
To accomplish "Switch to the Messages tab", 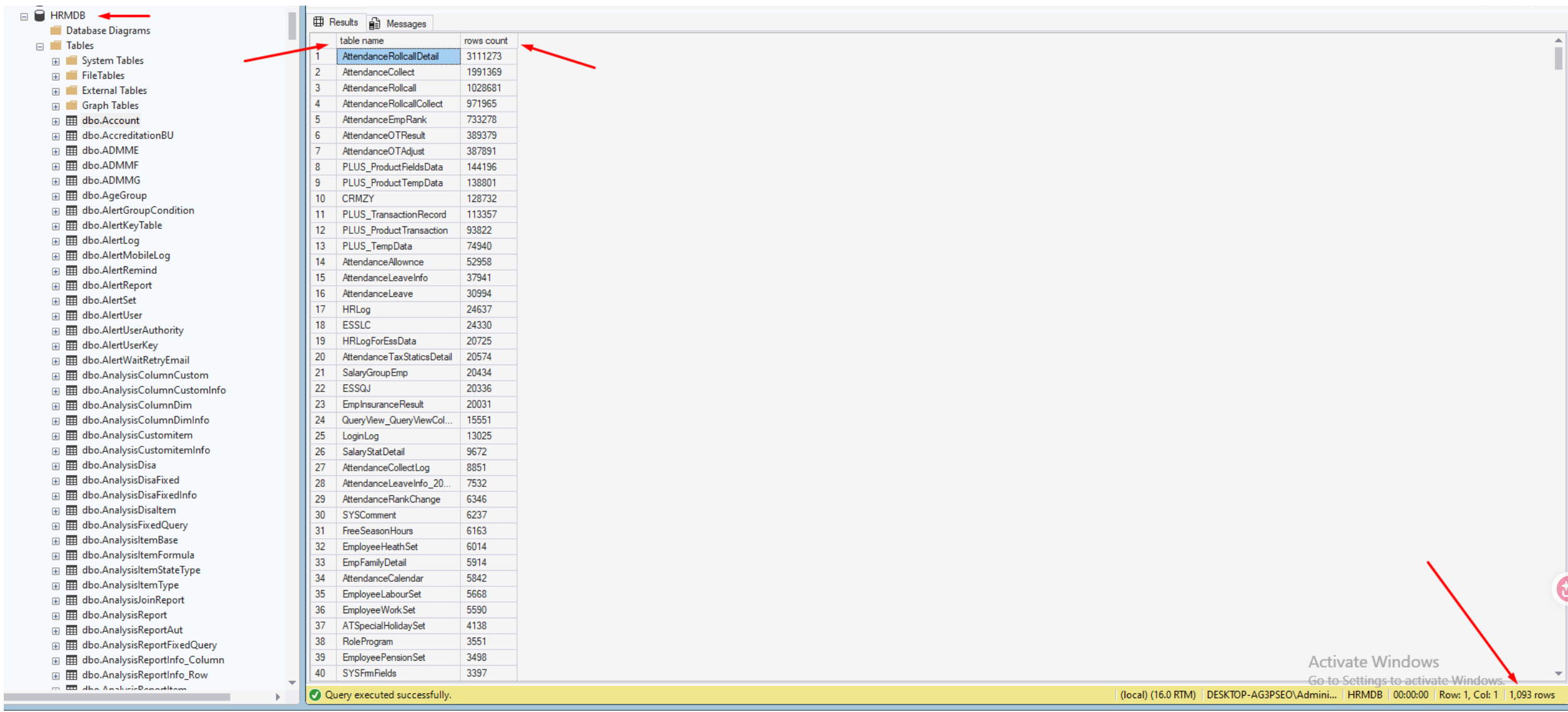I will [398, 24].
